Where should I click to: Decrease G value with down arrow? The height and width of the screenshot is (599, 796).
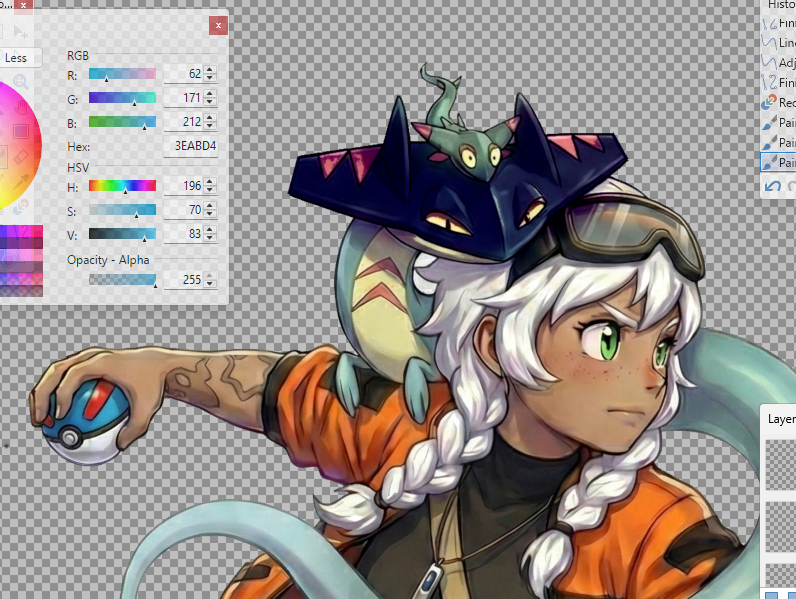pyautogui.click(x=210, y=102)
